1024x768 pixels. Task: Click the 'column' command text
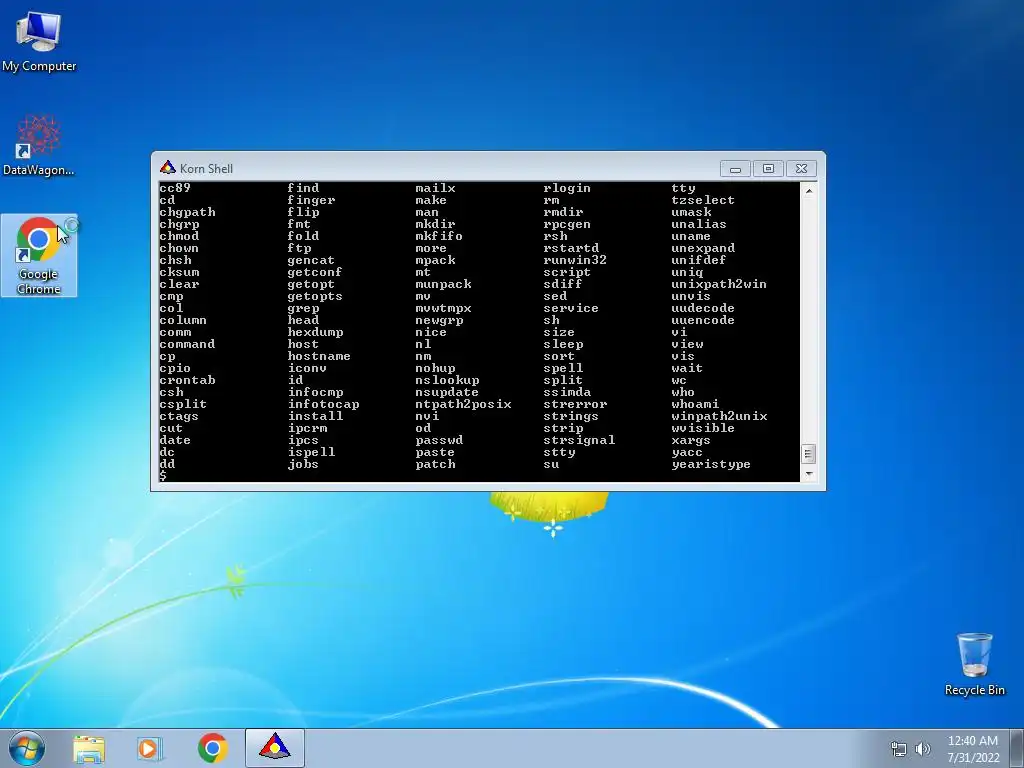[x=183, y=320]
